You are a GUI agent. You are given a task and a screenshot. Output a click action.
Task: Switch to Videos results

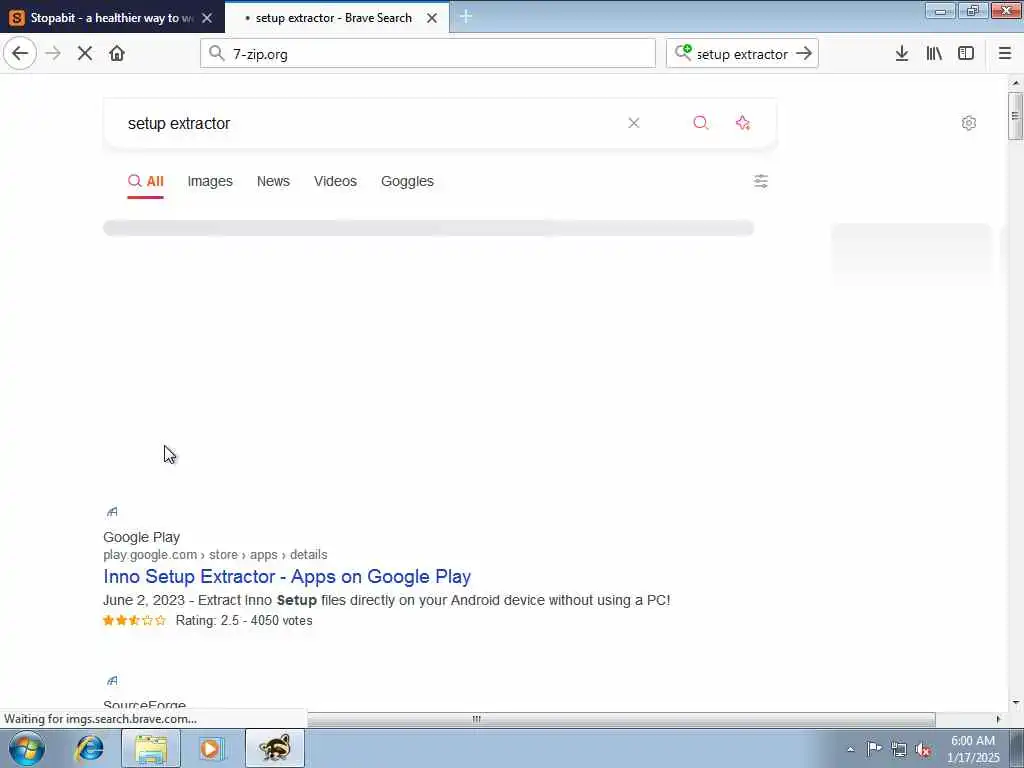[x=335, y=181]
